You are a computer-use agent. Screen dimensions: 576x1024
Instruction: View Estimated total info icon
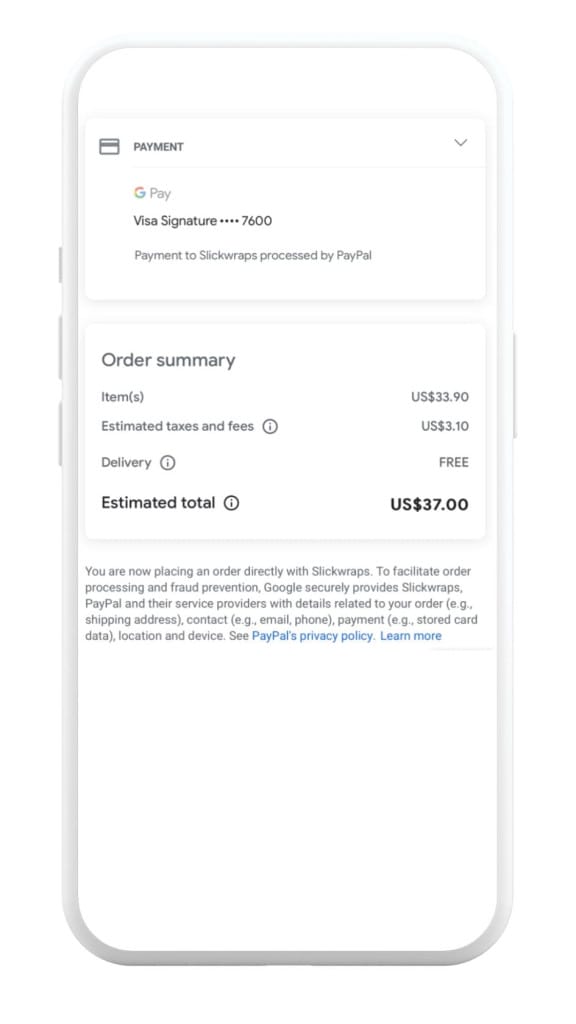231,503
